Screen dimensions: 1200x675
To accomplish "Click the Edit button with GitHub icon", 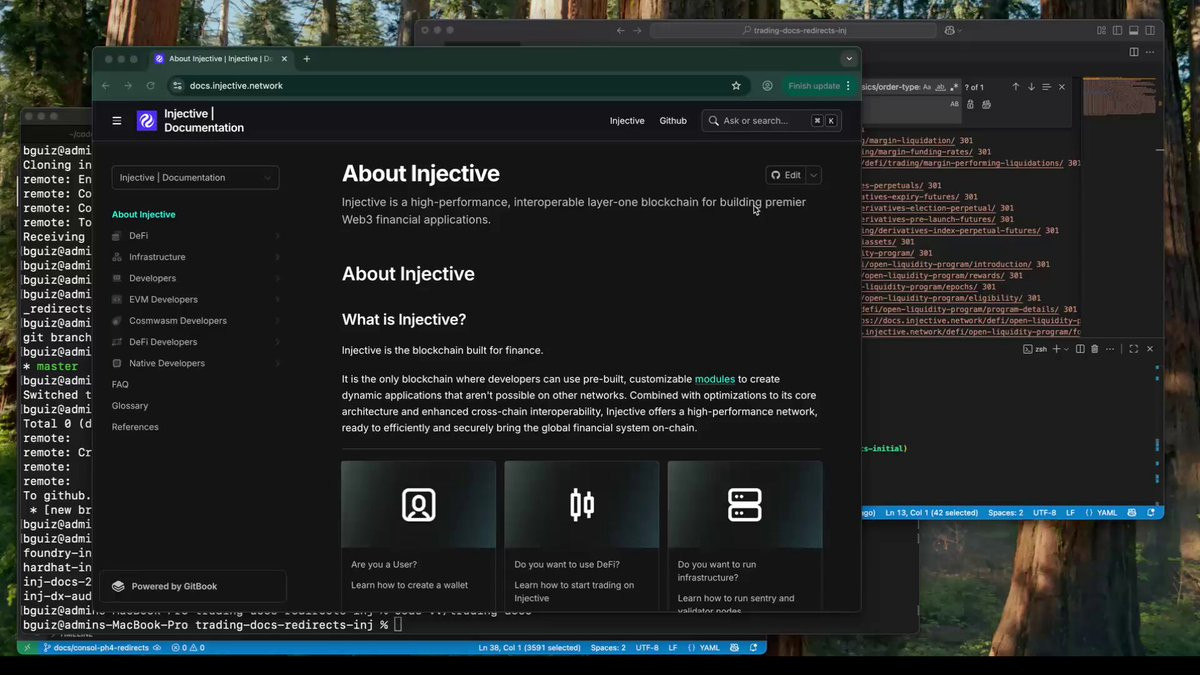I will [786, 175].
